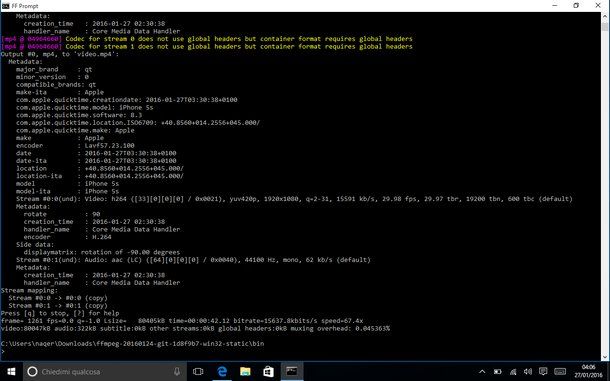
Task: Click the 'frame= 1261 fps=0.0' progress line
Action: (182, 321)
